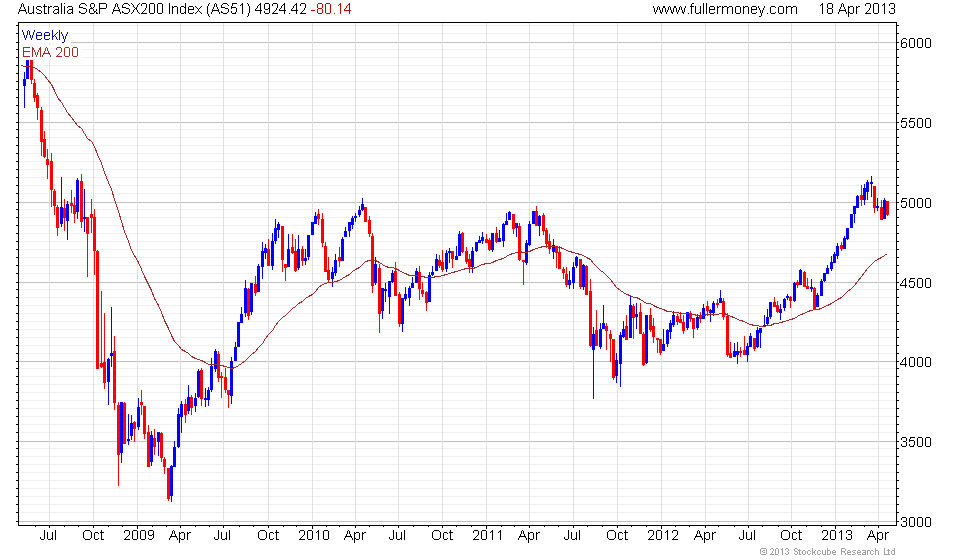
Task: Click the Oct label just before 2010
Action: [x=268, y=535]
